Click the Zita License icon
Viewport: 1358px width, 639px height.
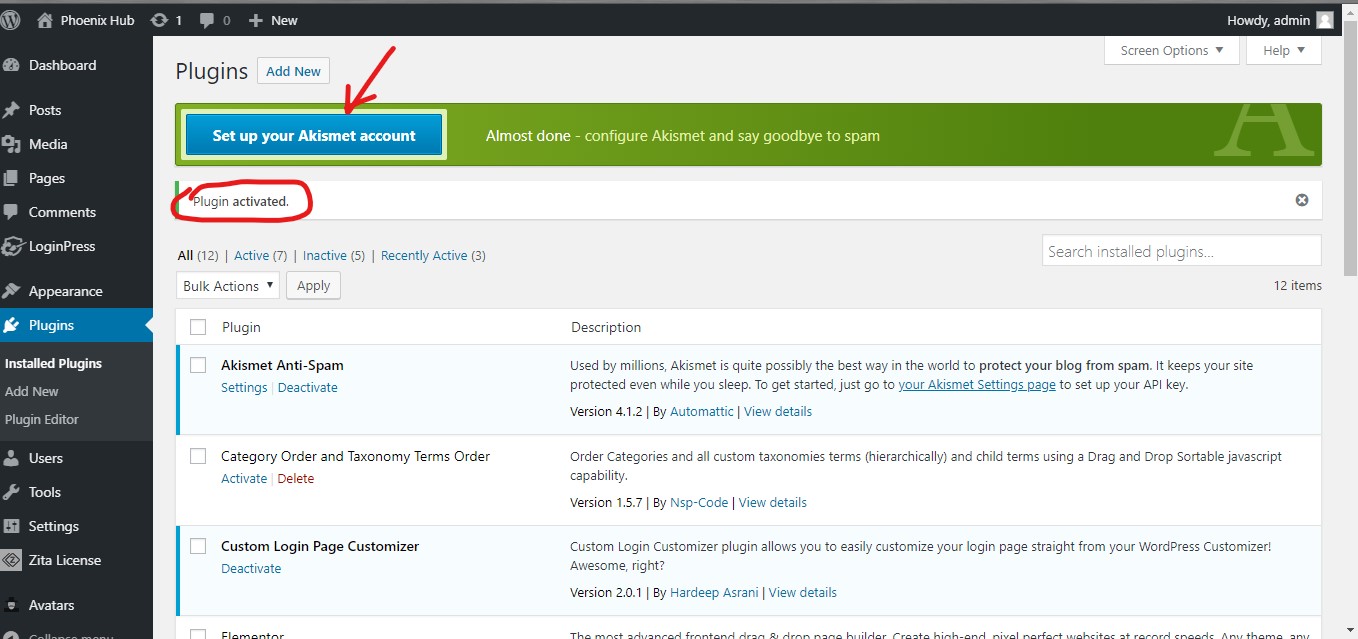(x=12, y=560)
